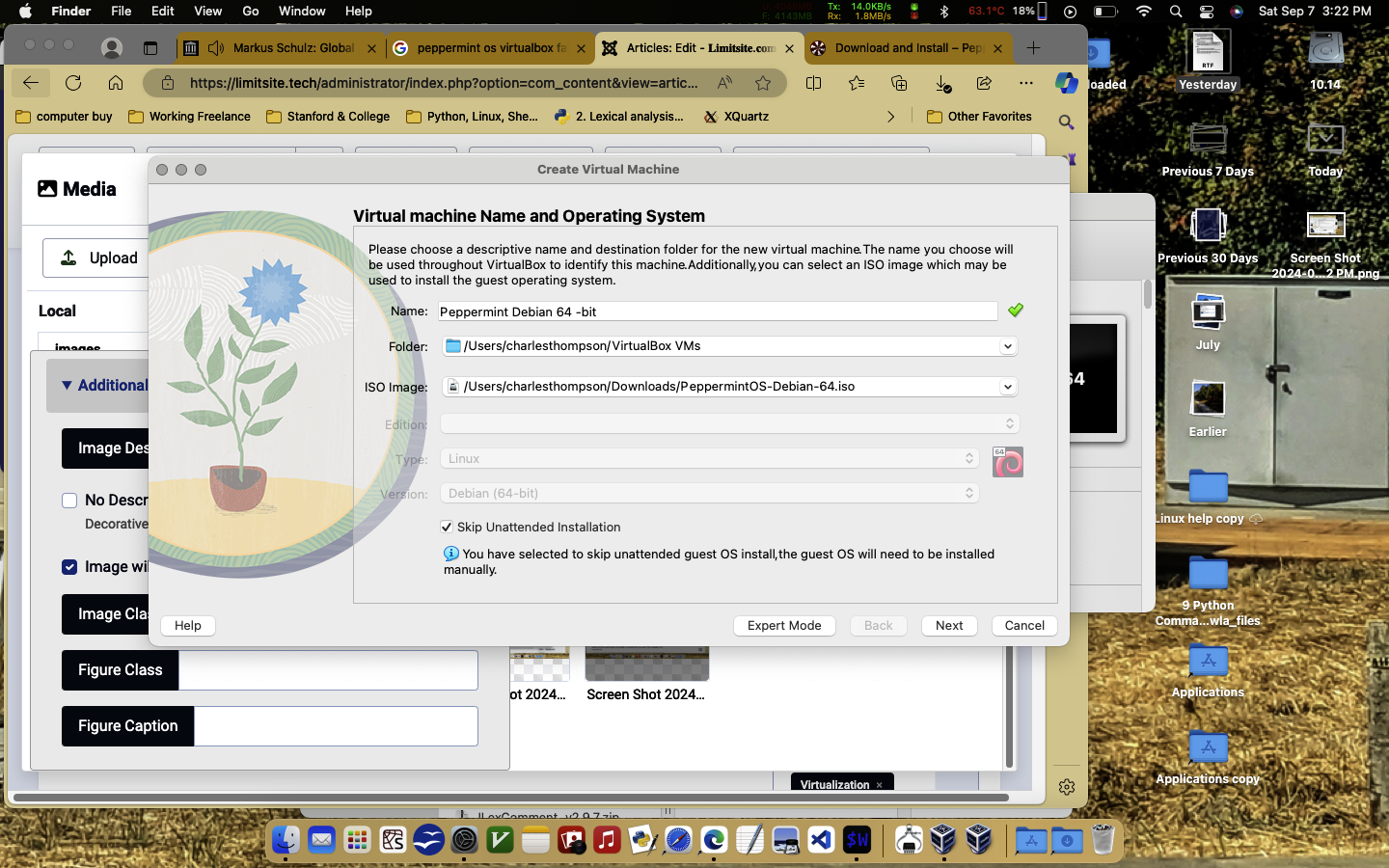This screenshot has height=868, width=1389.
Task: Click the browser refresh icon
Action: (x=73, y=83)
